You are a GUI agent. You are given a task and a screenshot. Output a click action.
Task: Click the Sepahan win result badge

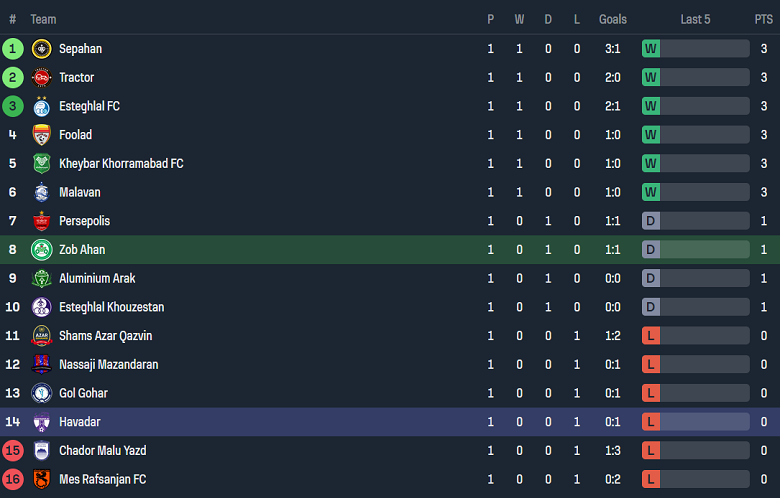[651, 49]
